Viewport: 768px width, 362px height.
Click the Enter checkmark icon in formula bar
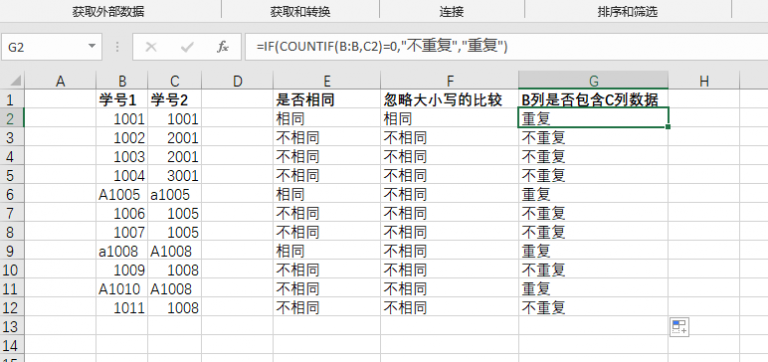coord(187,47)
